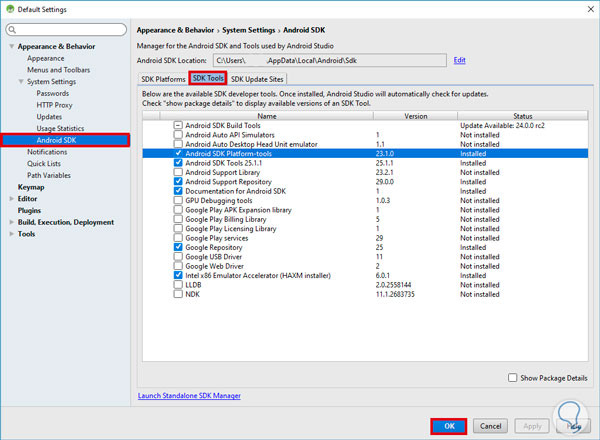Check the NDK checkbox
The height and width of the screenshot is (440, 600).
point(178,294)
